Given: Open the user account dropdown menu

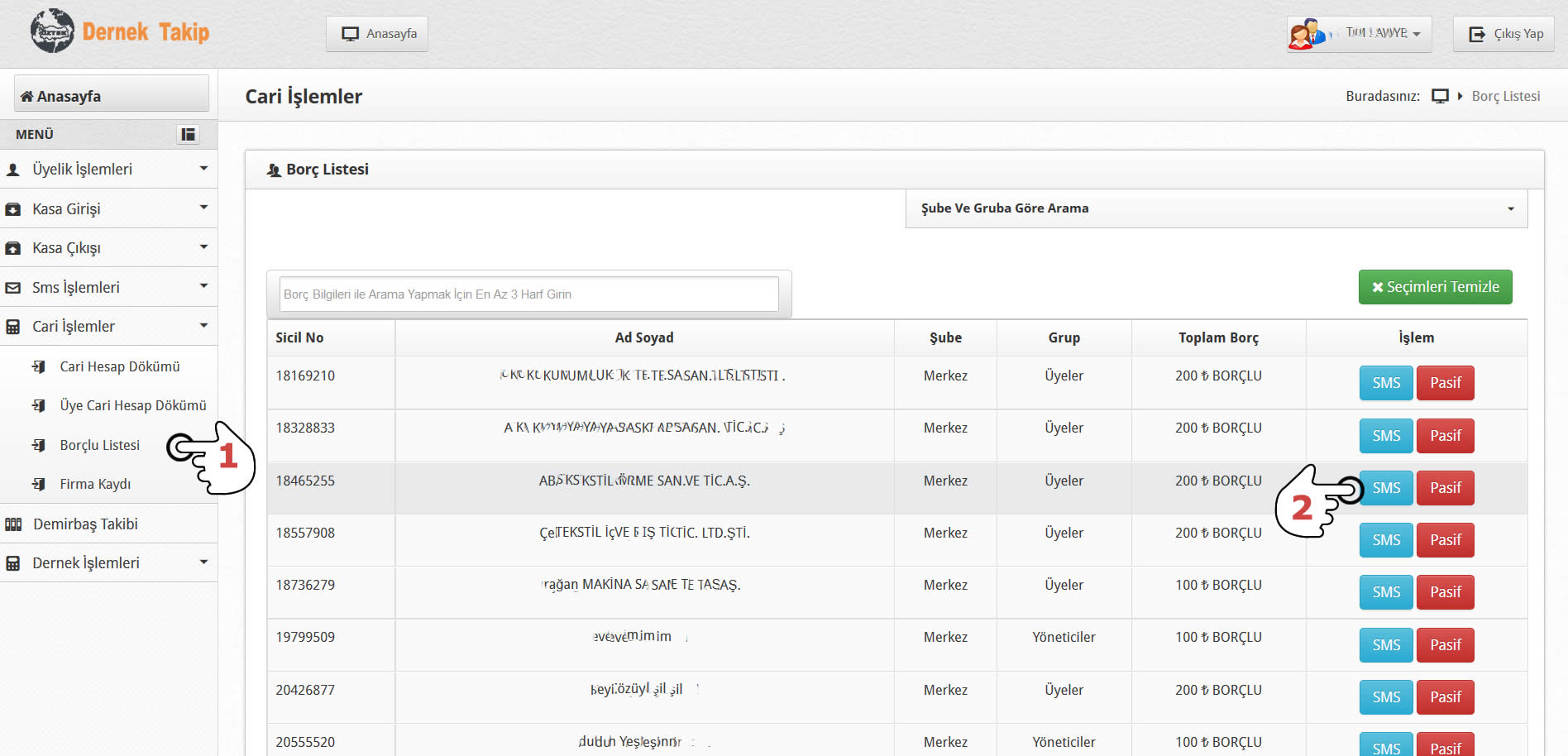Looking at the screenshot, I should (x=1382, y=34).
